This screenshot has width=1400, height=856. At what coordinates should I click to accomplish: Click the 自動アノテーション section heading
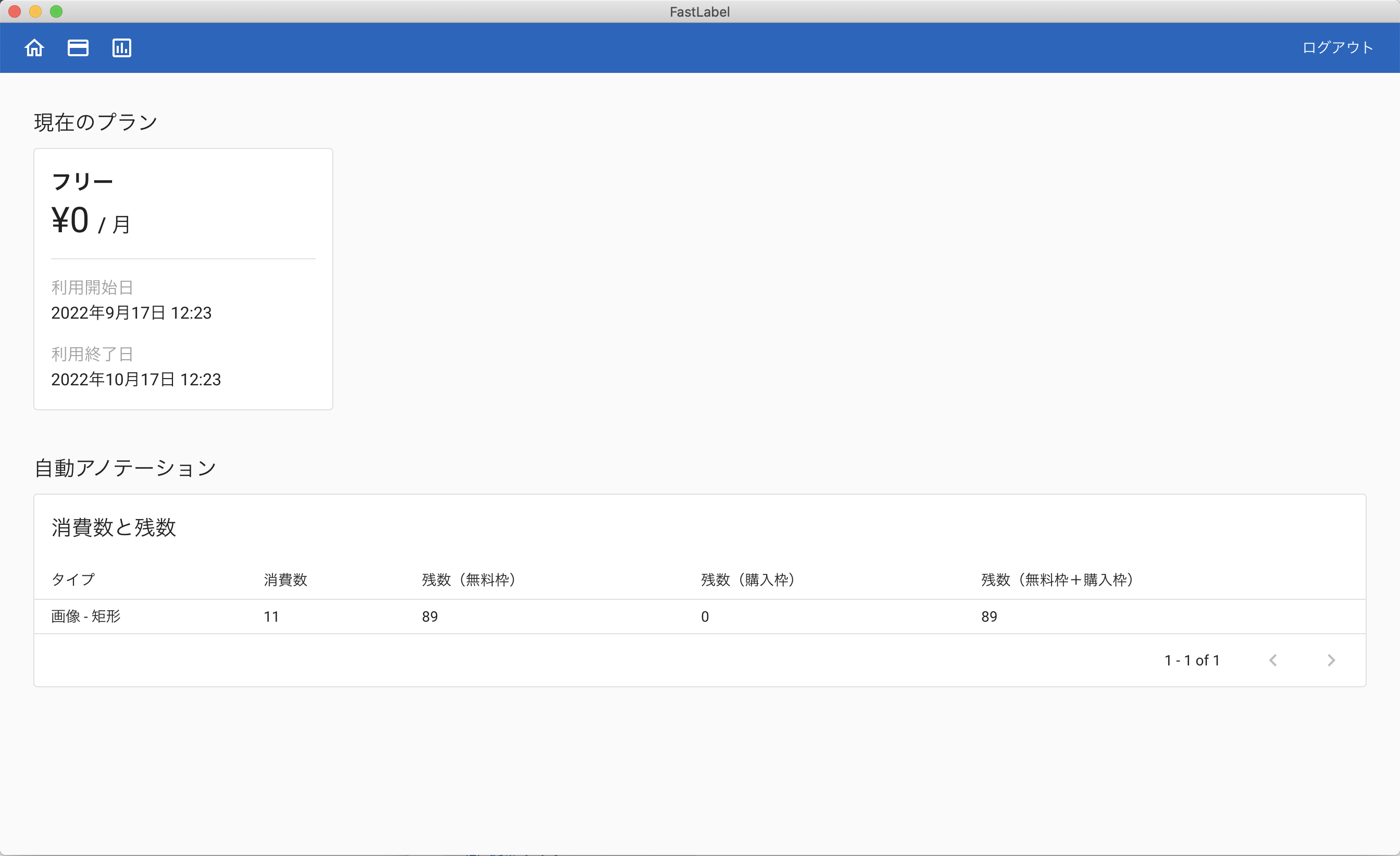[125, 468]
